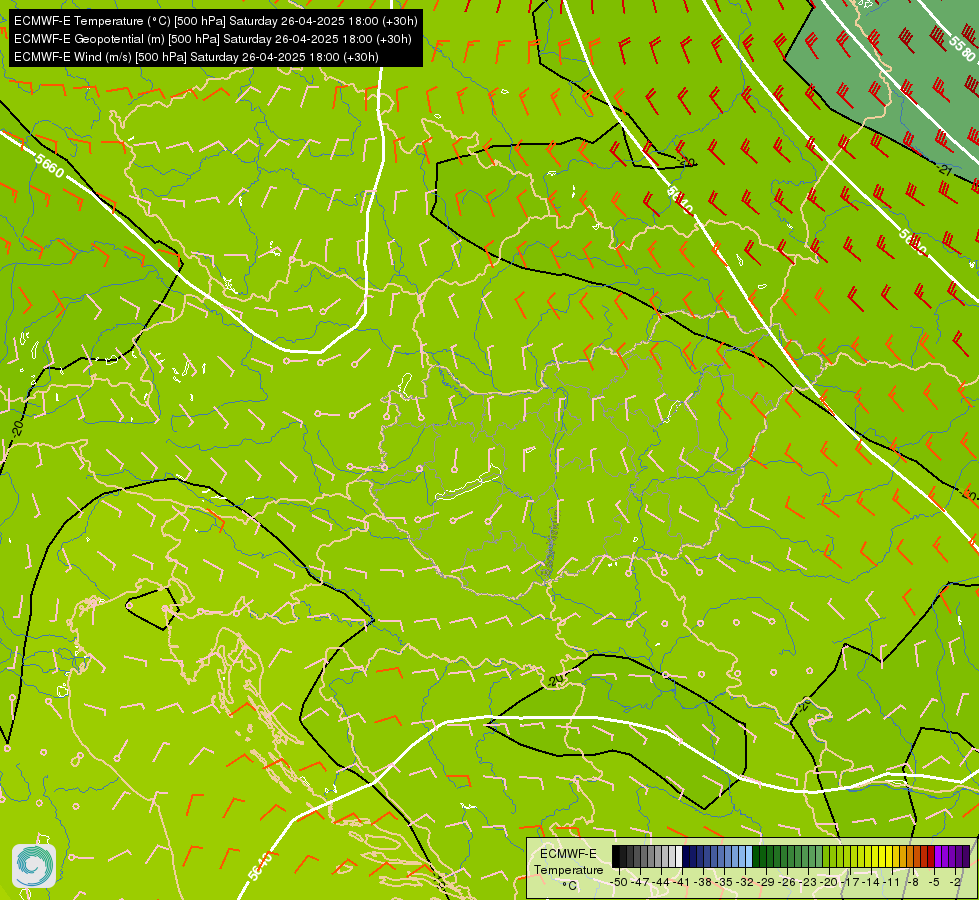Image resolution: width=979 pixels, height=900 pixels.
Task: Click the legend title 'ECMWF-E Temperature °C'
Action: [568, 870]
